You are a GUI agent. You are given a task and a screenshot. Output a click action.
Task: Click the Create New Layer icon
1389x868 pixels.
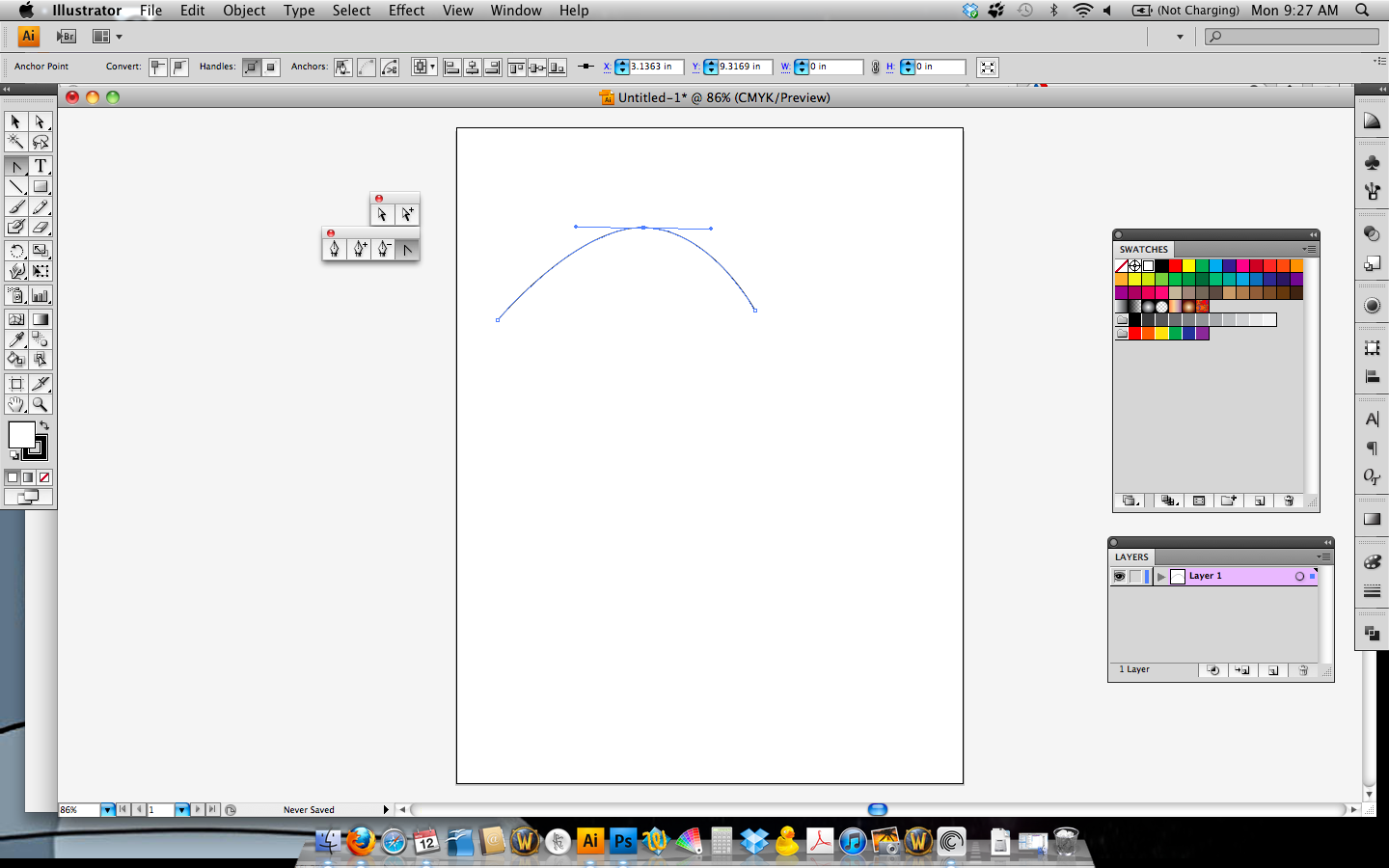pyautogui.click(x=1272, y=670)
